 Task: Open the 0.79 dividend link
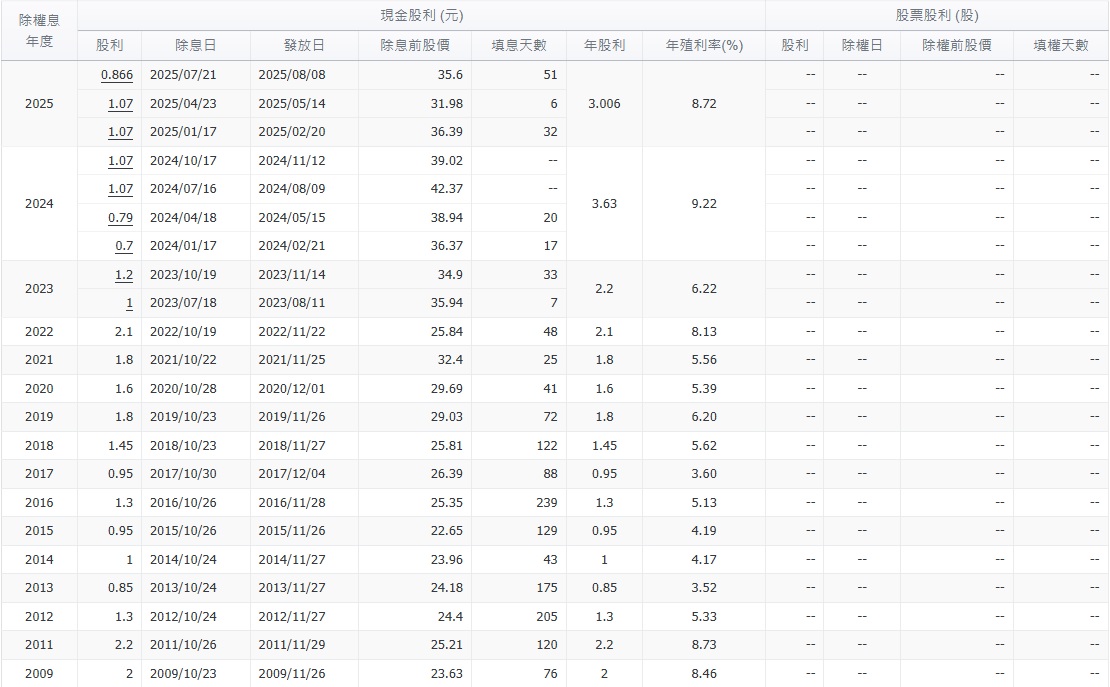(120, 217)
